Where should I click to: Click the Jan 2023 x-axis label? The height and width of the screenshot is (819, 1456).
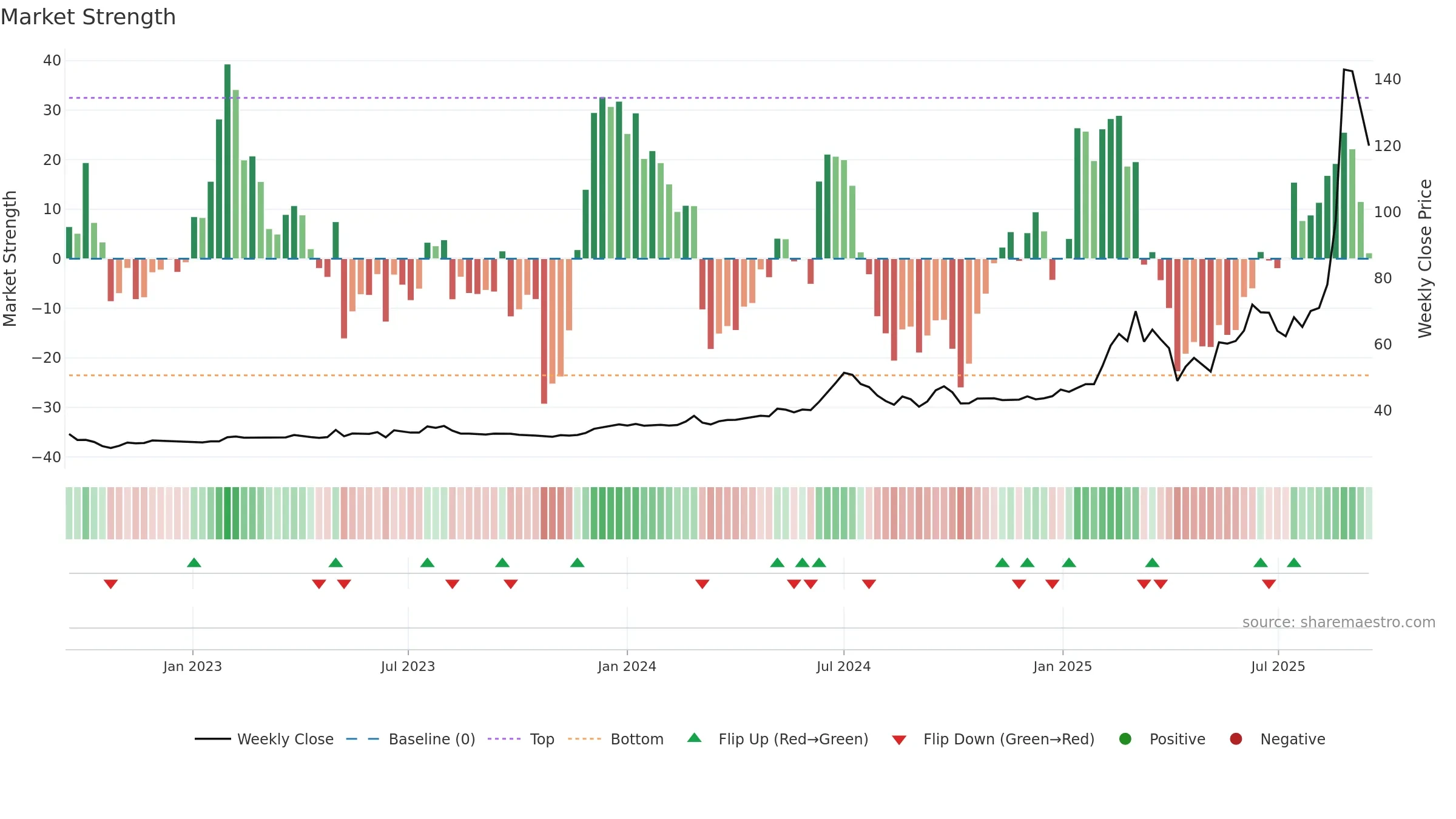(192, 667)
